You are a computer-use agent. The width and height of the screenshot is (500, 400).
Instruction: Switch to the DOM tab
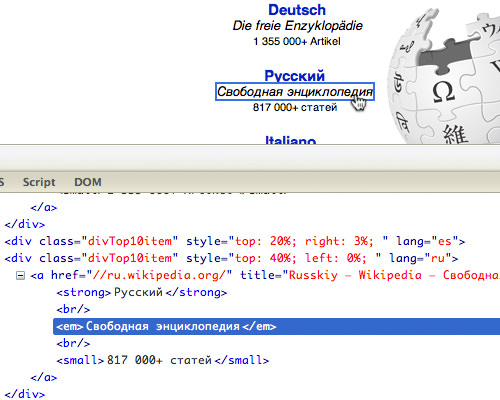tap(88, 182)
